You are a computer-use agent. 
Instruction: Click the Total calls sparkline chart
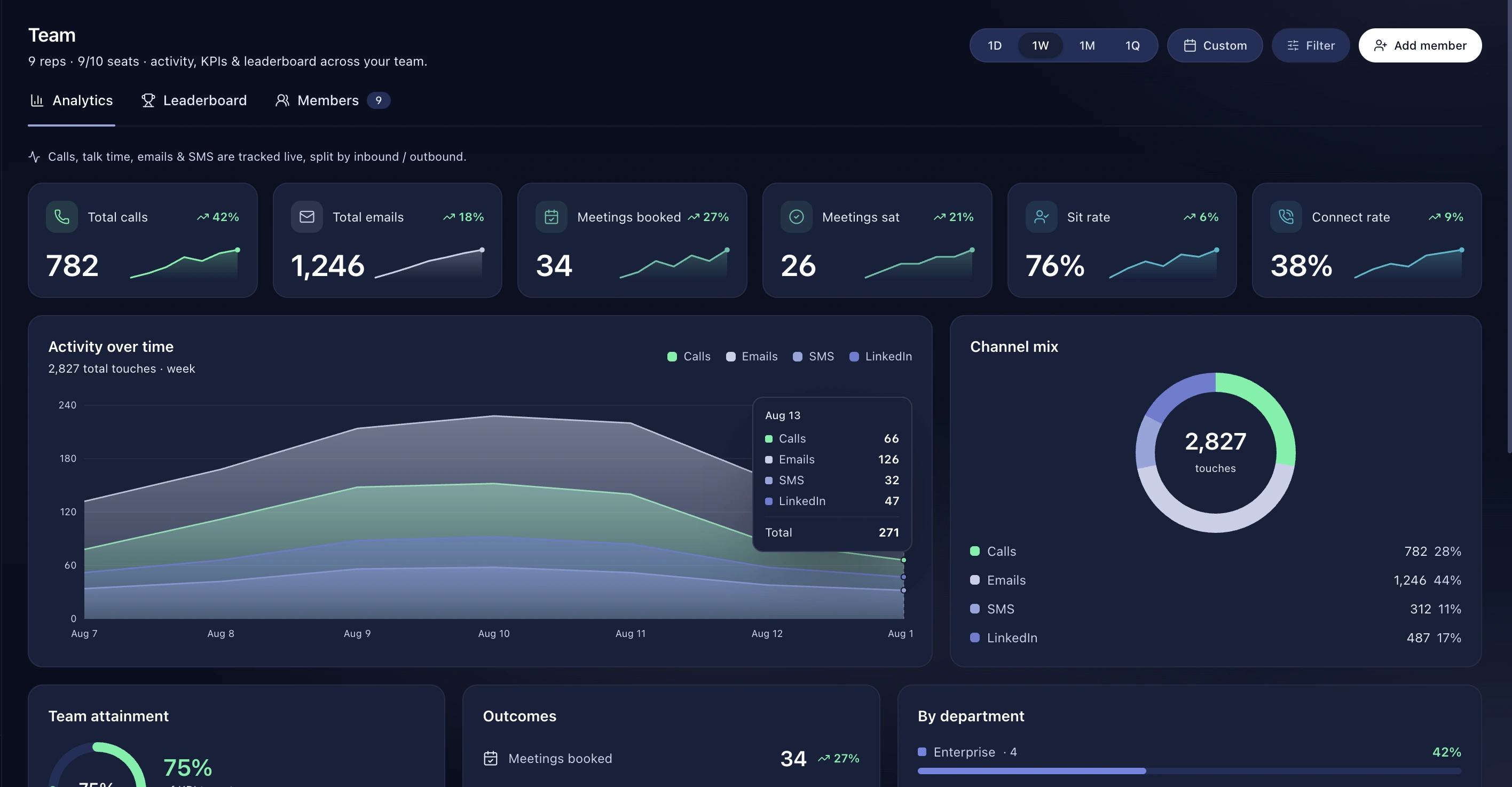(184, 263)
